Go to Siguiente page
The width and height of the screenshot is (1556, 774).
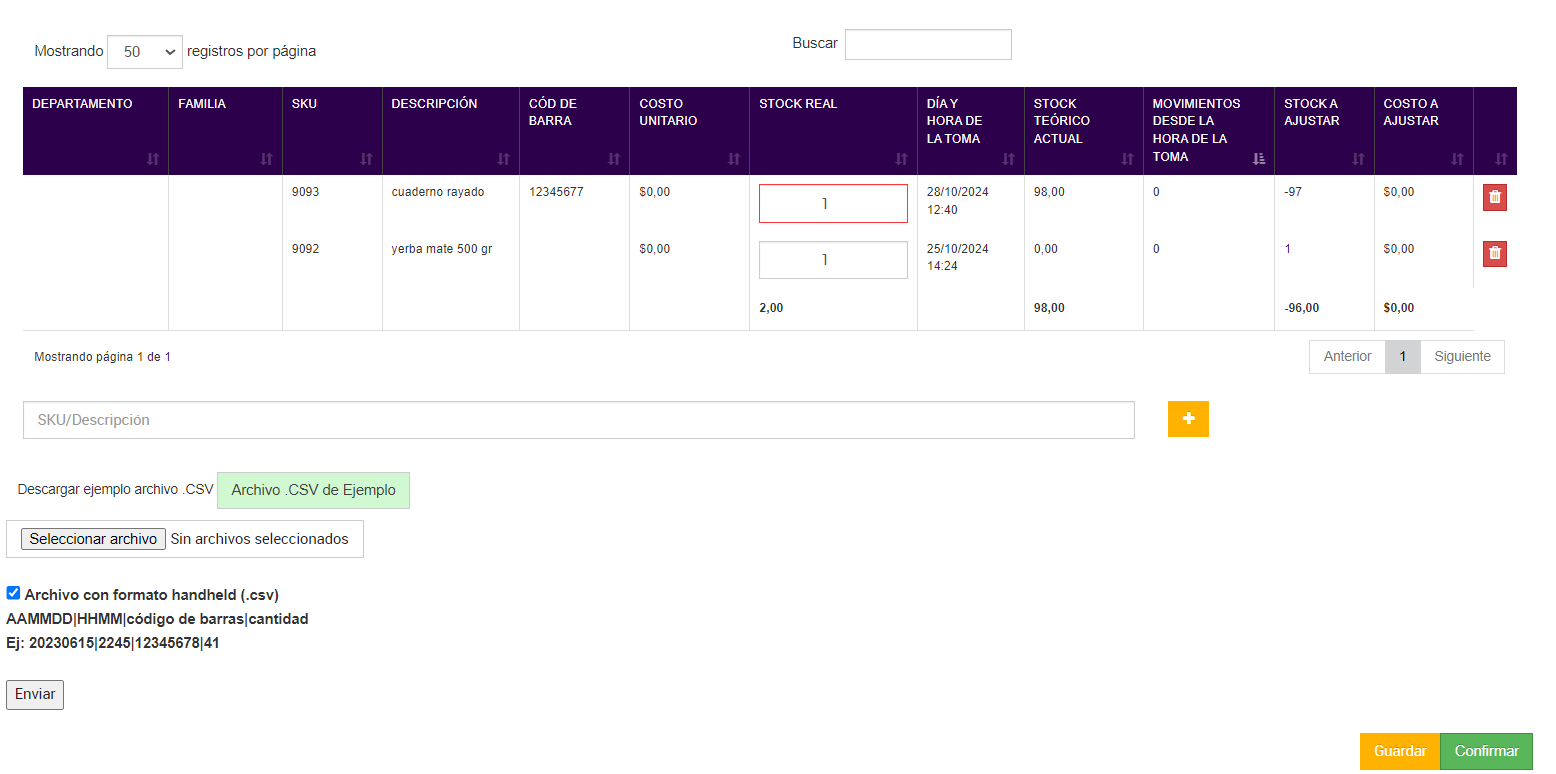(x=1462, y=357)
